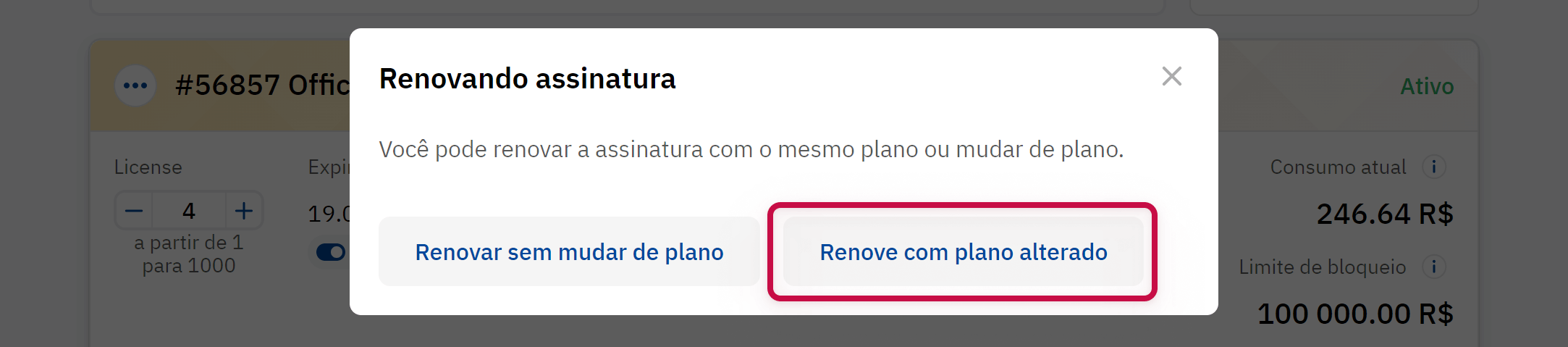Open the three-dots menu for subscription #56857

coord(135,85)
